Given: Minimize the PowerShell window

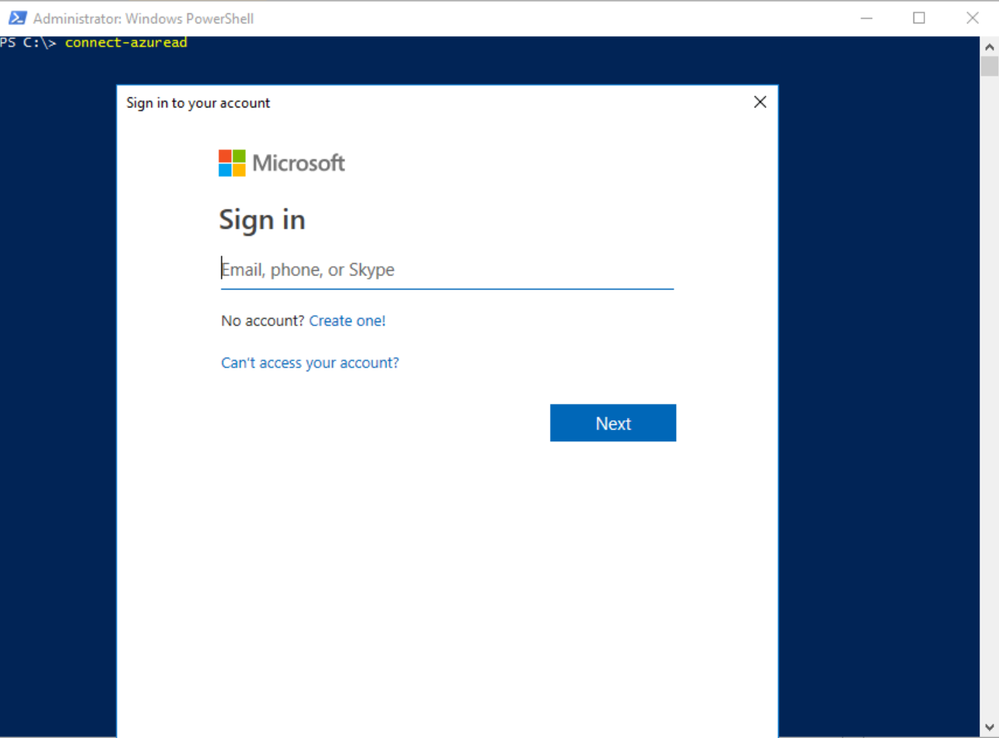Looking at the screenshot, I should pos(866,18).
